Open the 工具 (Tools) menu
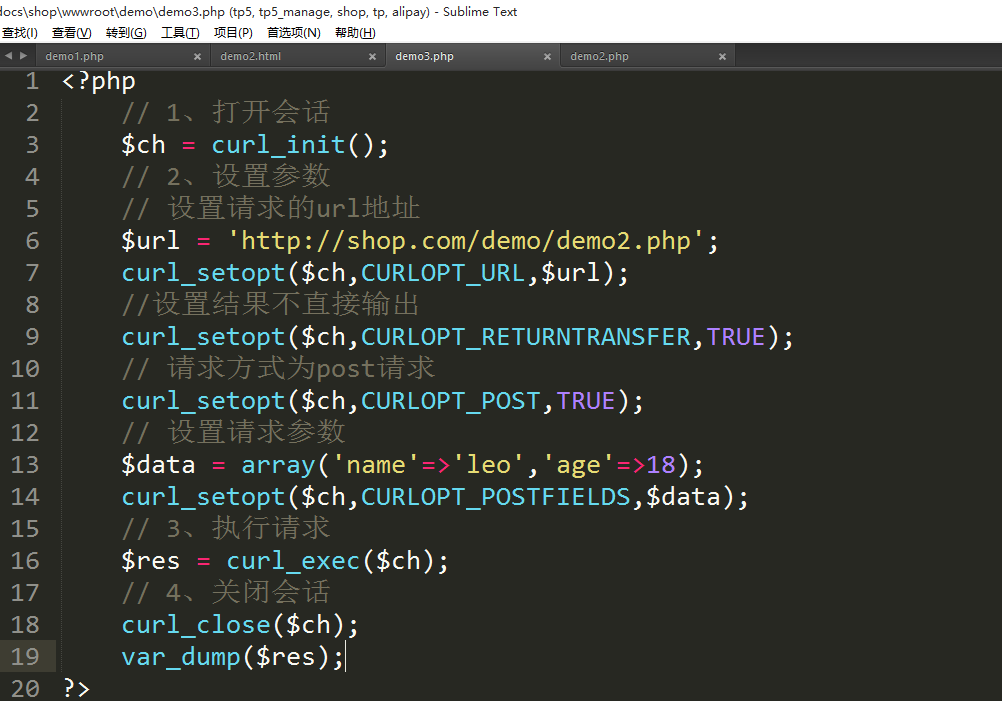The image size is (1002, 701). click(x=180, y=33)
